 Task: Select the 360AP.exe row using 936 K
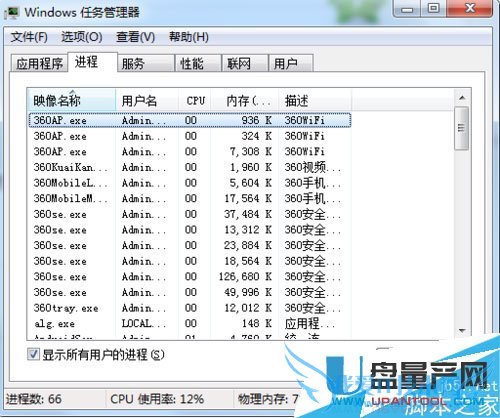190,120
